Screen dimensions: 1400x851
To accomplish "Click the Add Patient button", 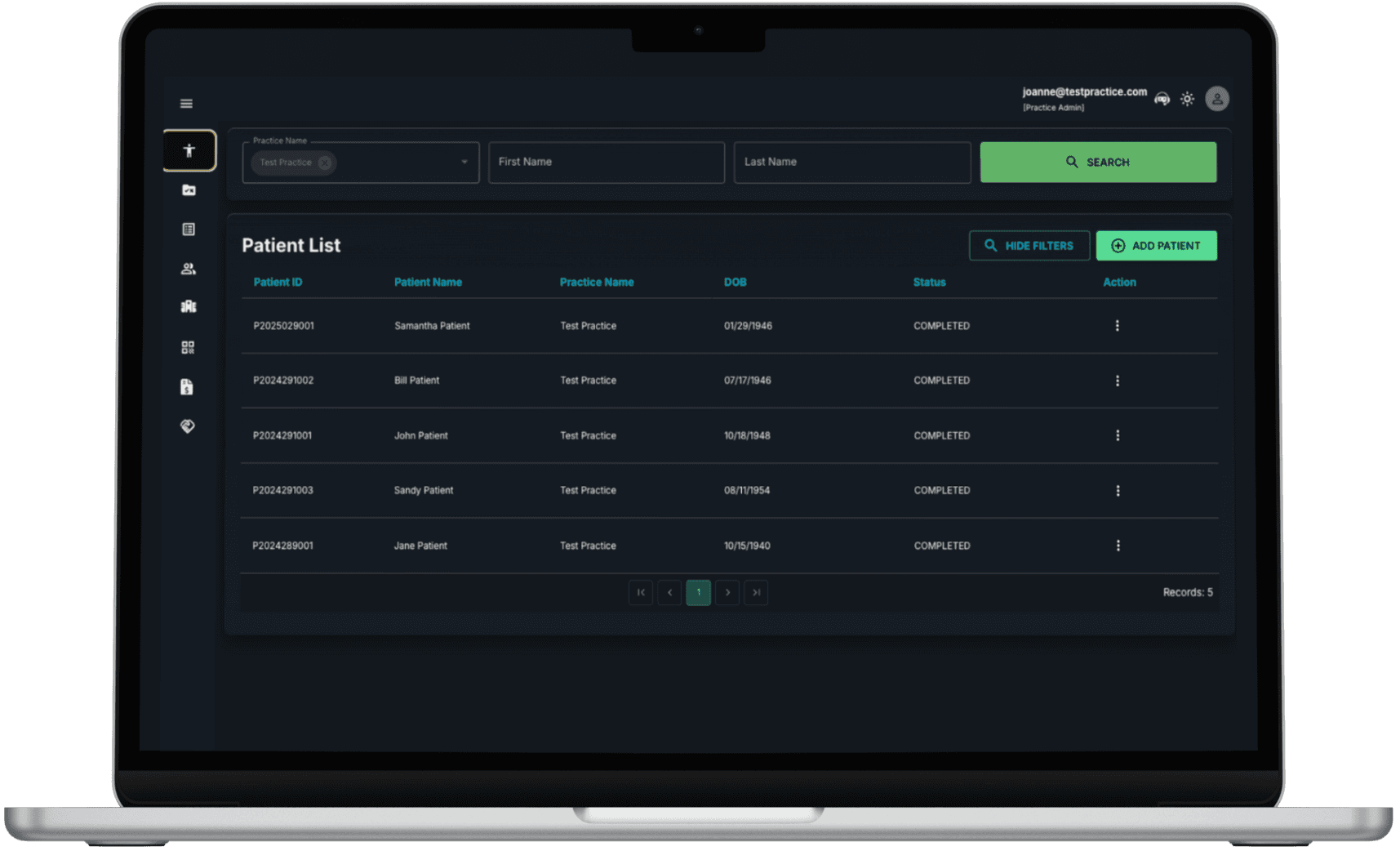I will (x=1156, y=246).
